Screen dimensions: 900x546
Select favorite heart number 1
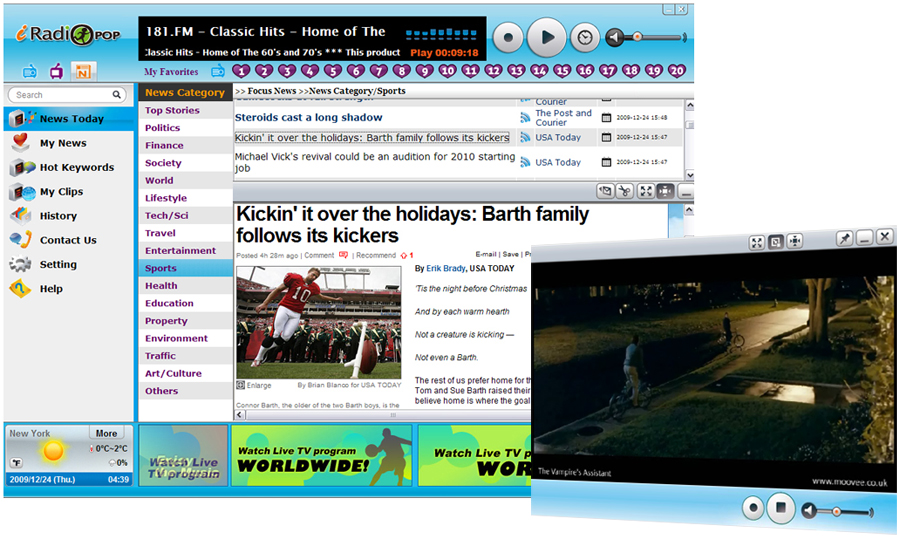point(241,71)
